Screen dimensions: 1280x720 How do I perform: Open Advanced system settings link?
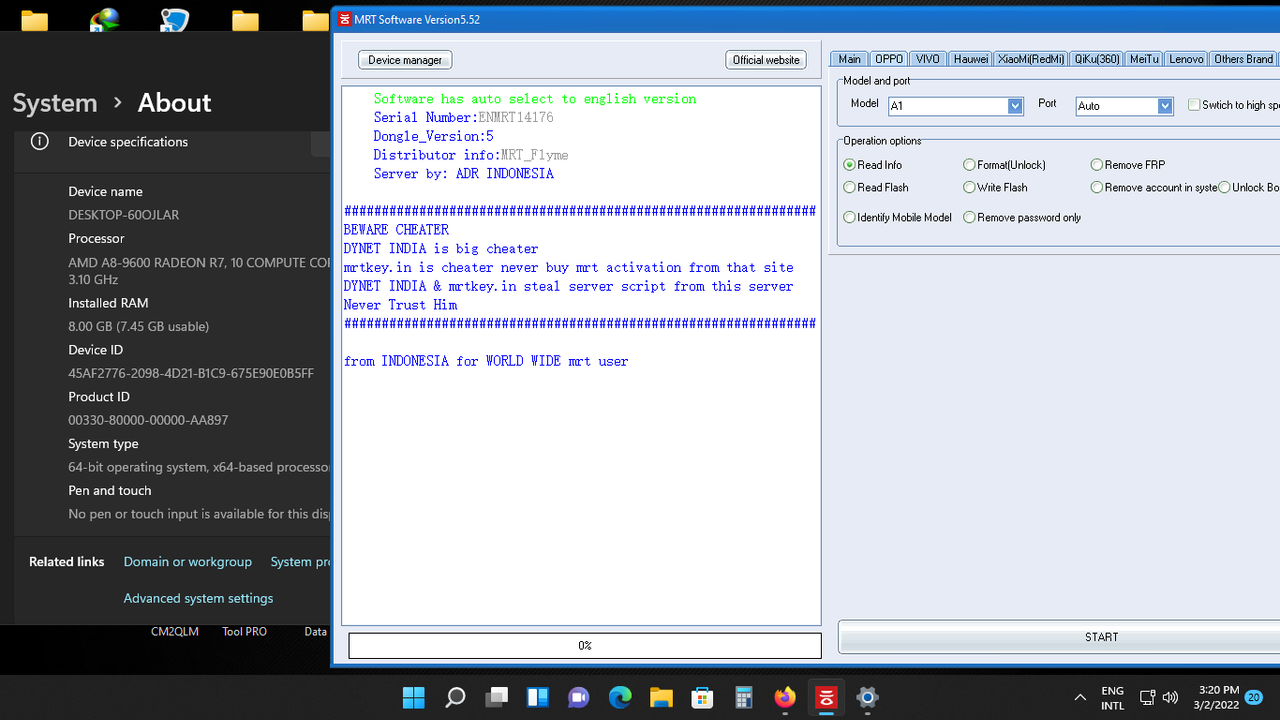198,598
